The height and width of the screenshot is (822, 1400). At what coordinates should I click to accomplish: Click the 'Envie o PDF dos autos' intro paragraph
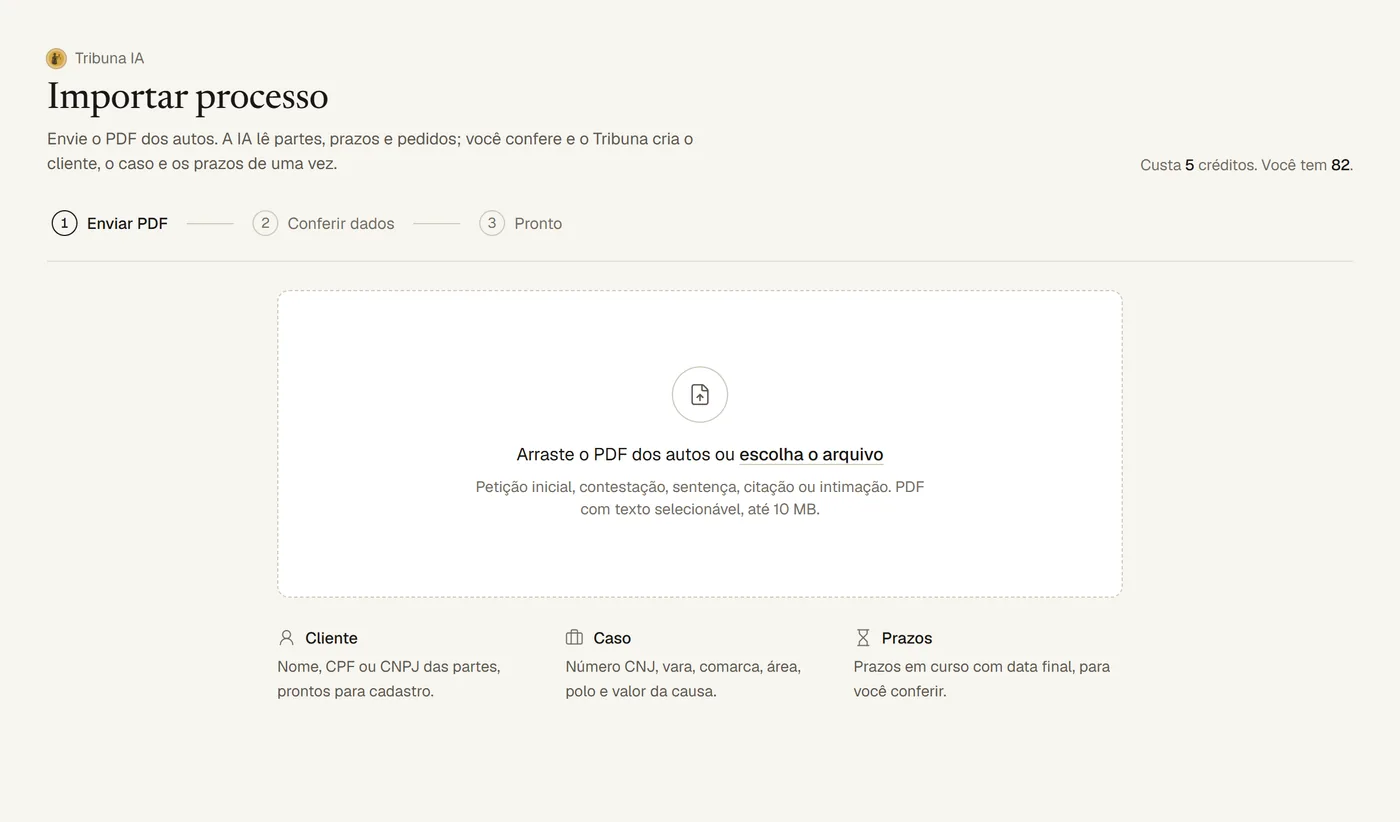click(370, 151)
